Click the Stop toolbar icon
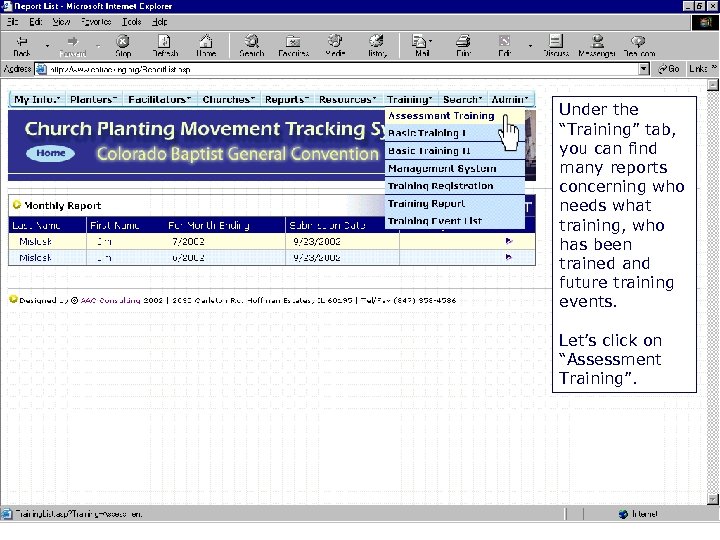The image size is (720, 540). tap(123, 46)
